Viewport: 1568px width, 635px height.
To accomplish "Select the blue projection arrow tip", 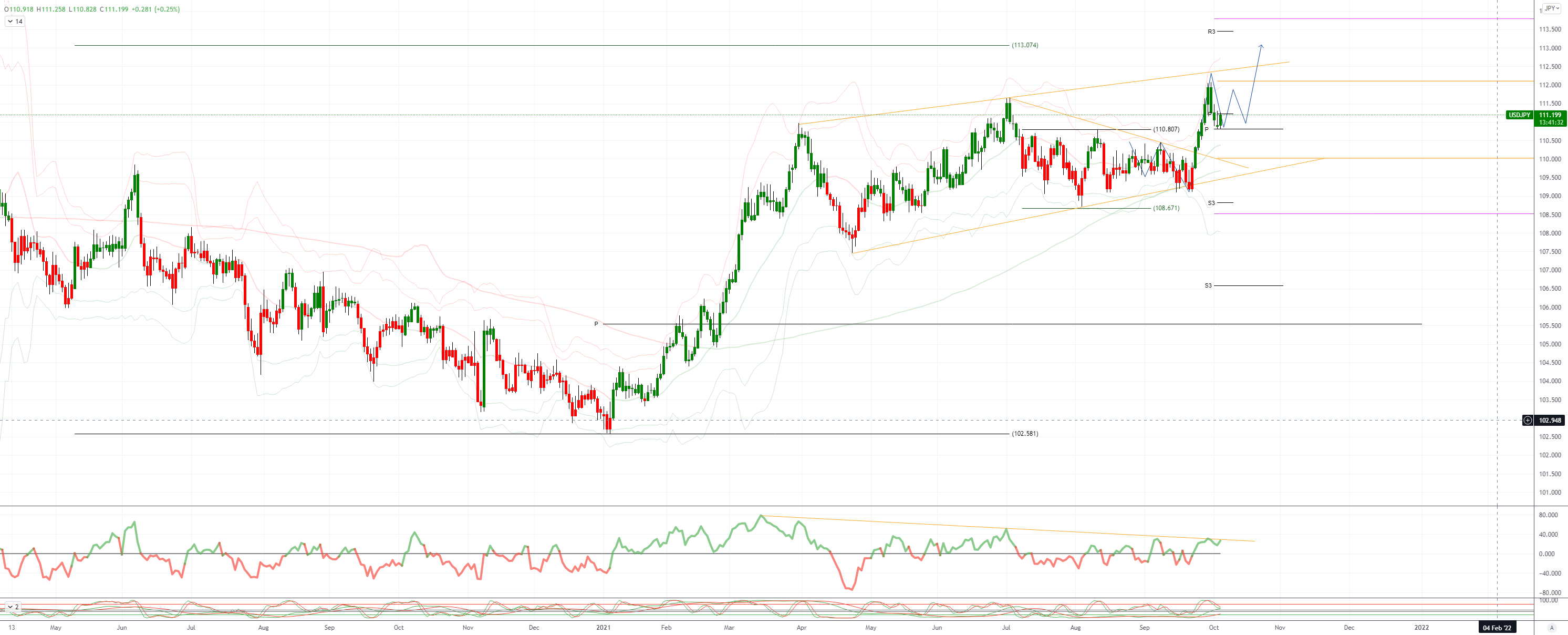I will pos(1261,46).
